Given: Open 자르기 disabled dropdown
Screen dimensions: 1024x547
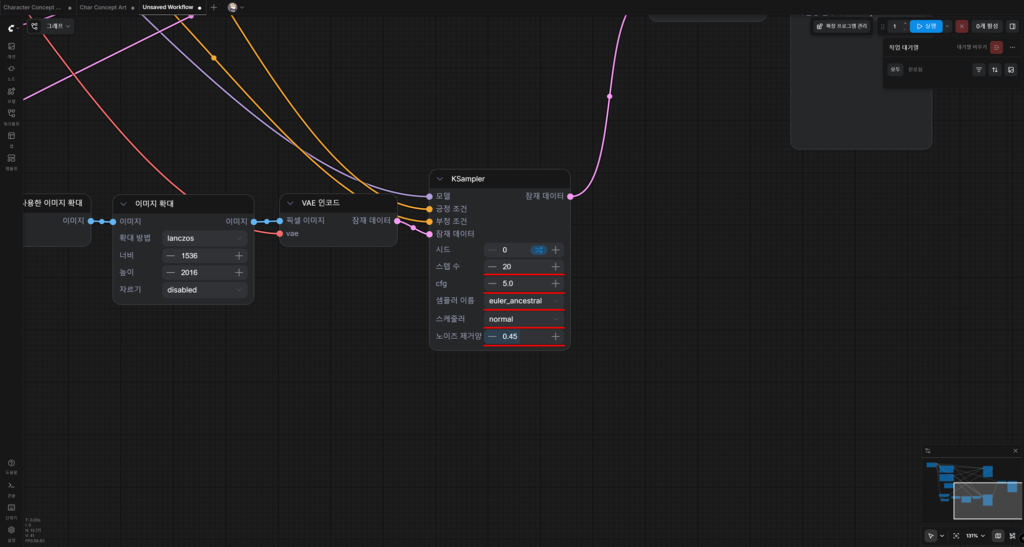Looking at the screenshot, I should [x=204, y=290].
